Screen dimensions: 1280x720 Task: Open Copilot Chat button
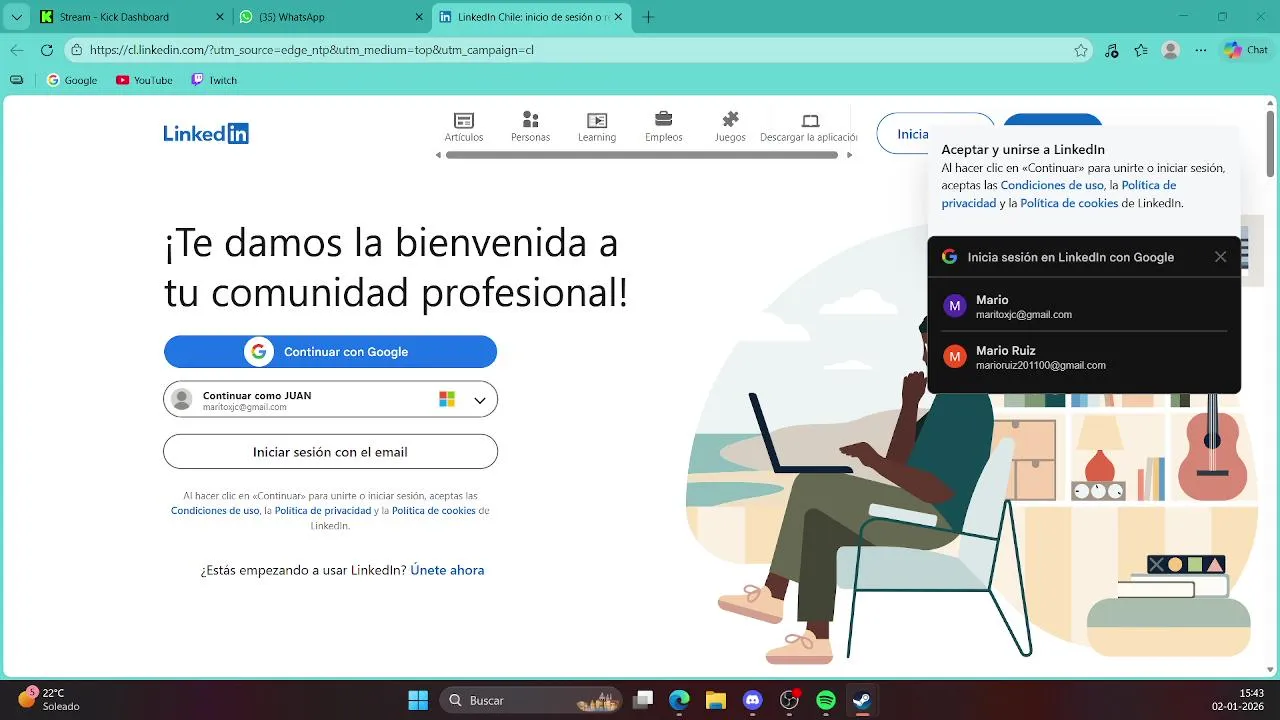coord(1246,50)
